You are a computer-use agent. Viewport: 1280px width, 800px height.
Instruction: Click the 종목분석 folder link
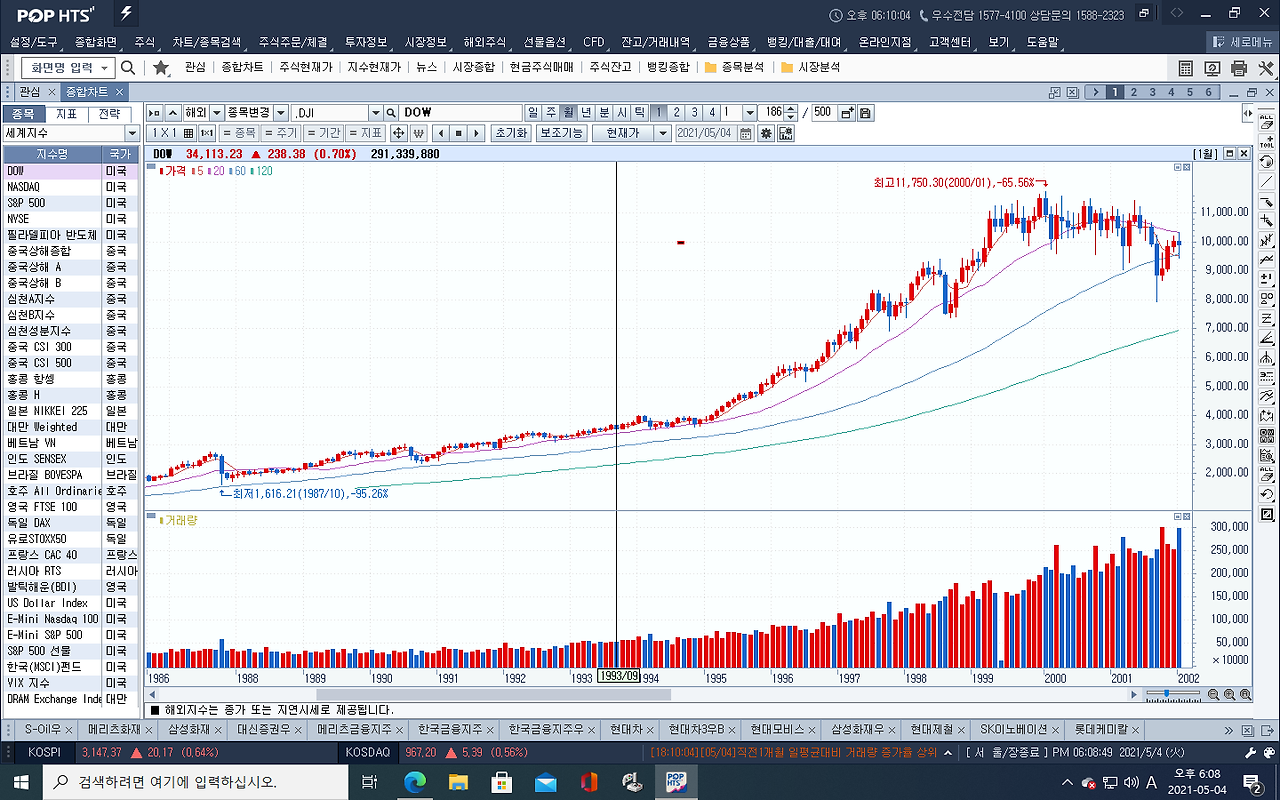[734, 67]
